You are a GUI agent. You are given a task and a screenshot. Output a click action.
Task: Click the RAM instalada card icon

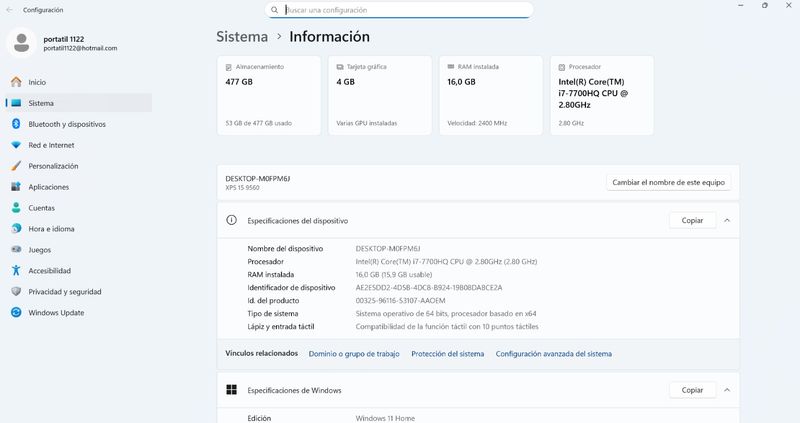(451, 66)
